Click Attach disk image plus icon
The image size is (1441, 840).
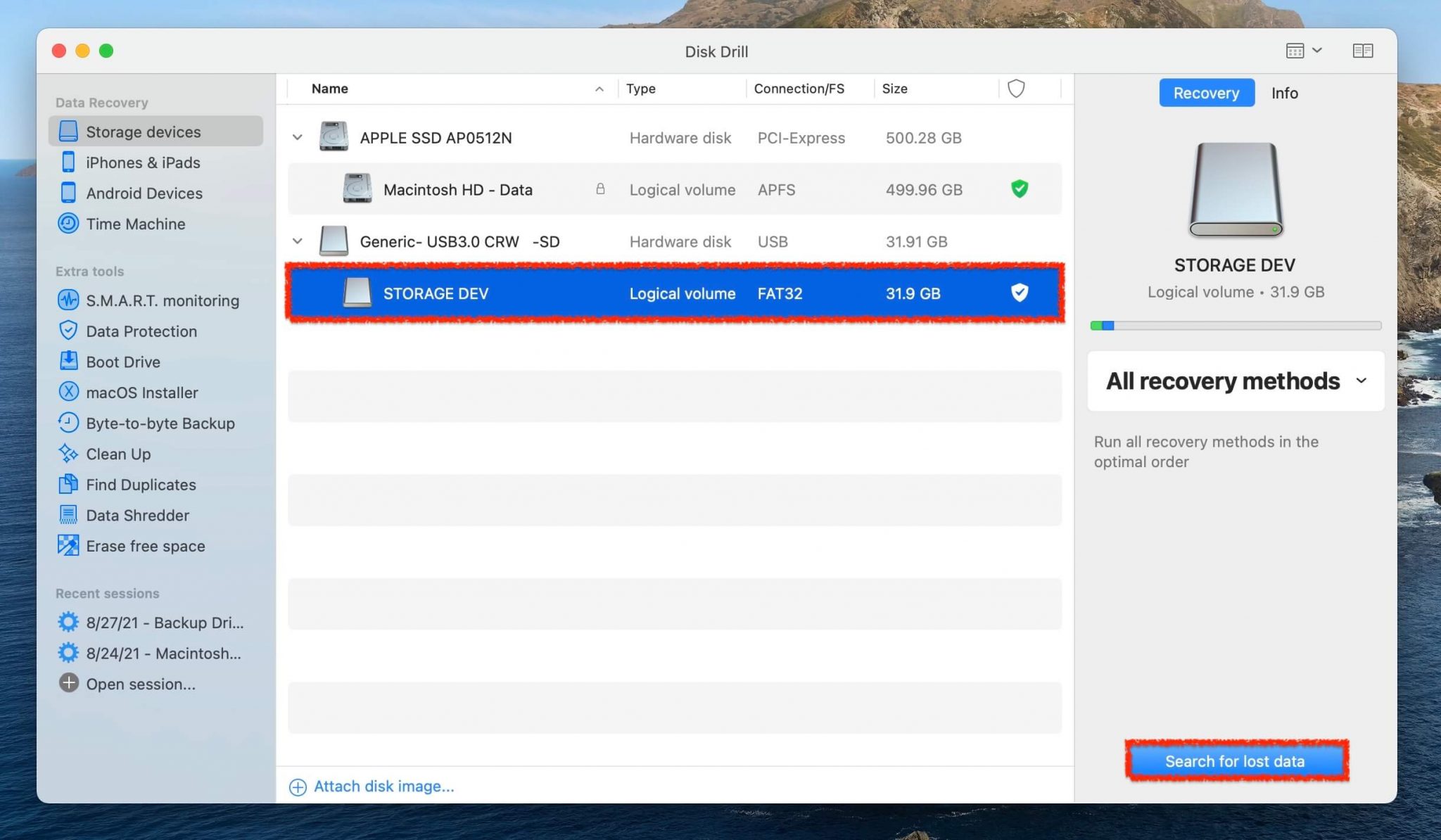tap(298, 787)
